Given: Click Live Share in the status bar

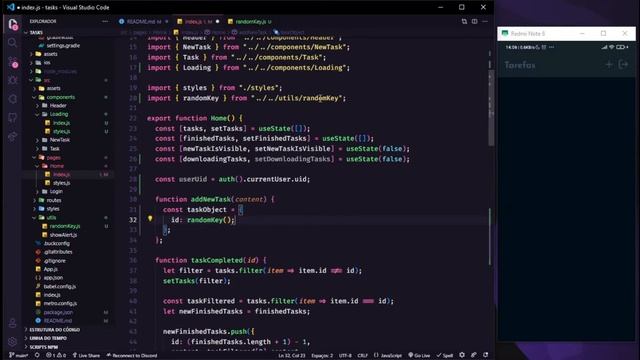Looking at the screenshot, I should tap(86, 356).
